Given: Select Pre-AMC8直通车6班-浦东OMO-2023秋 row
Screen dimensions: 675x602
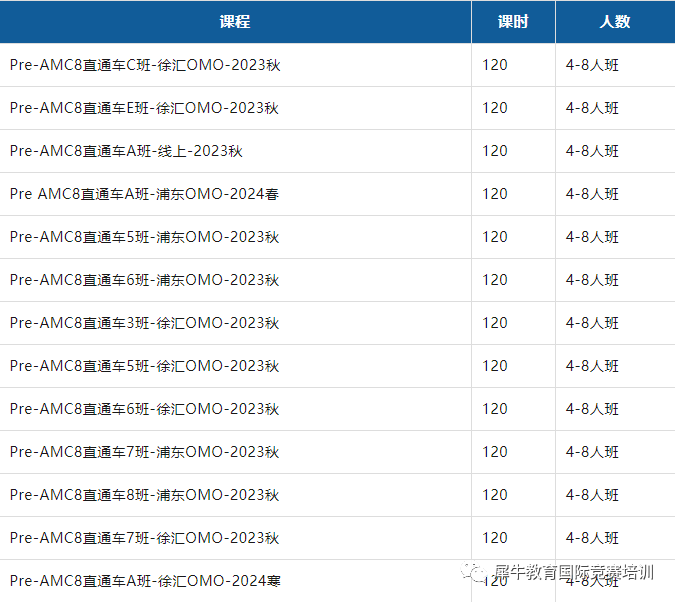Looking at the screenshot, I should click(x=144, y=280).
